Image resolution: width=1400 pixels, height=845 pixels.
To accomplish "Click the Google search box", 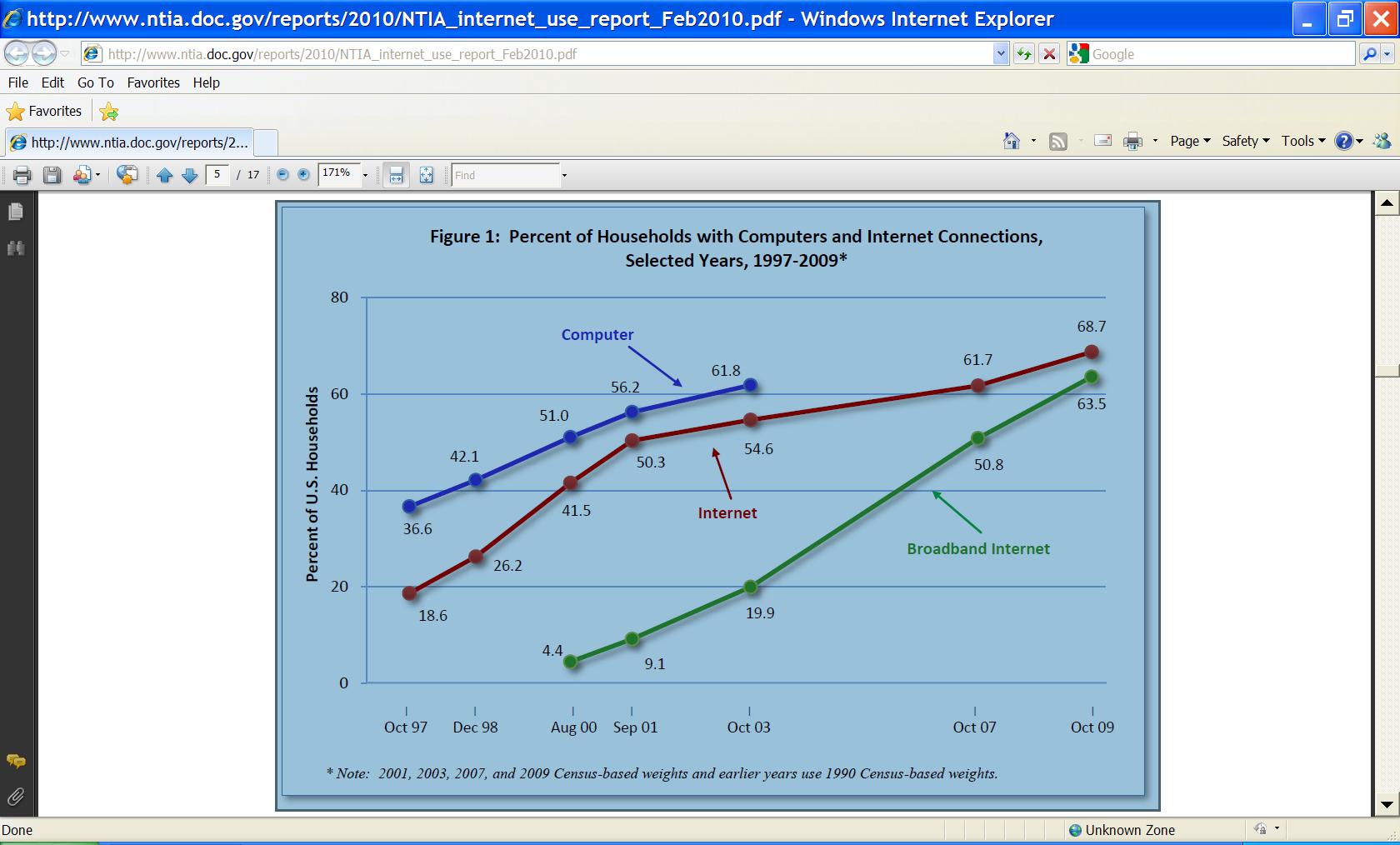I will coord(1222,54).
